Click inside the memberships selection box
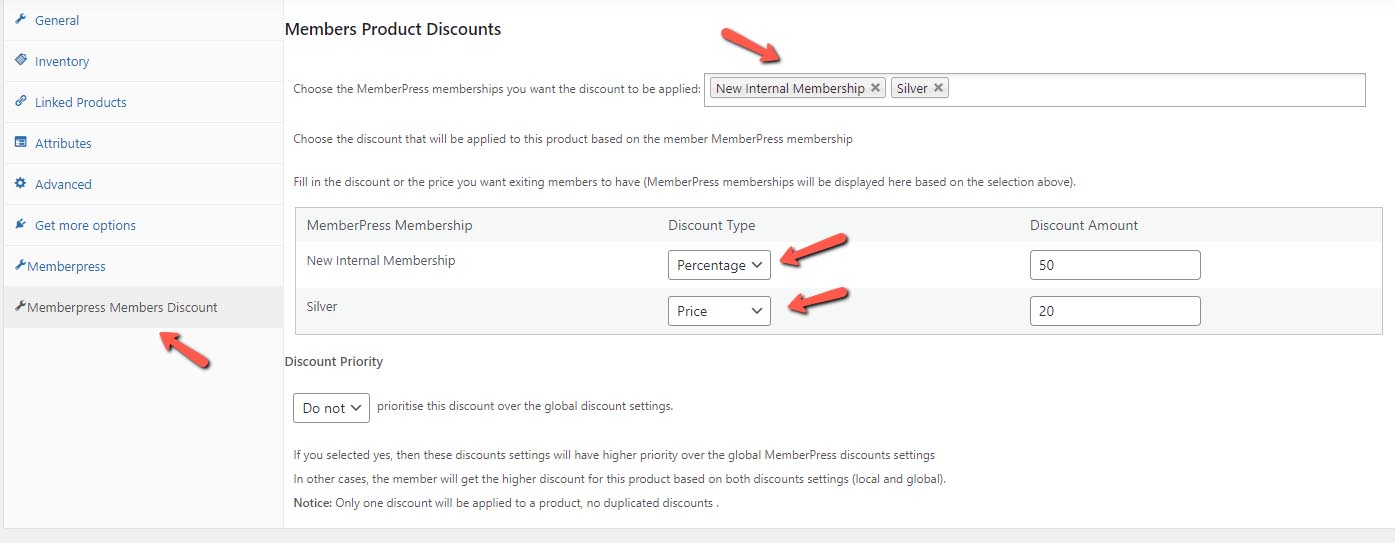The height and width of the screenshot is (543, 1395). [x=1155, y=89]
